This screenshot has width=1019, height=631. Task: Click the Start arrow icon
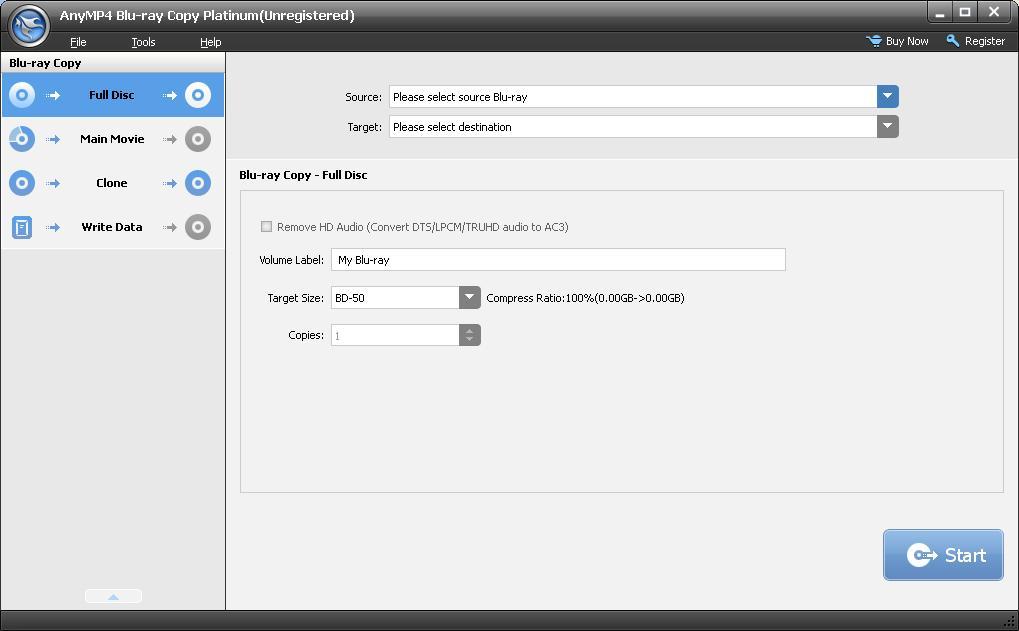pyautogui.click(x=921, y=554)
